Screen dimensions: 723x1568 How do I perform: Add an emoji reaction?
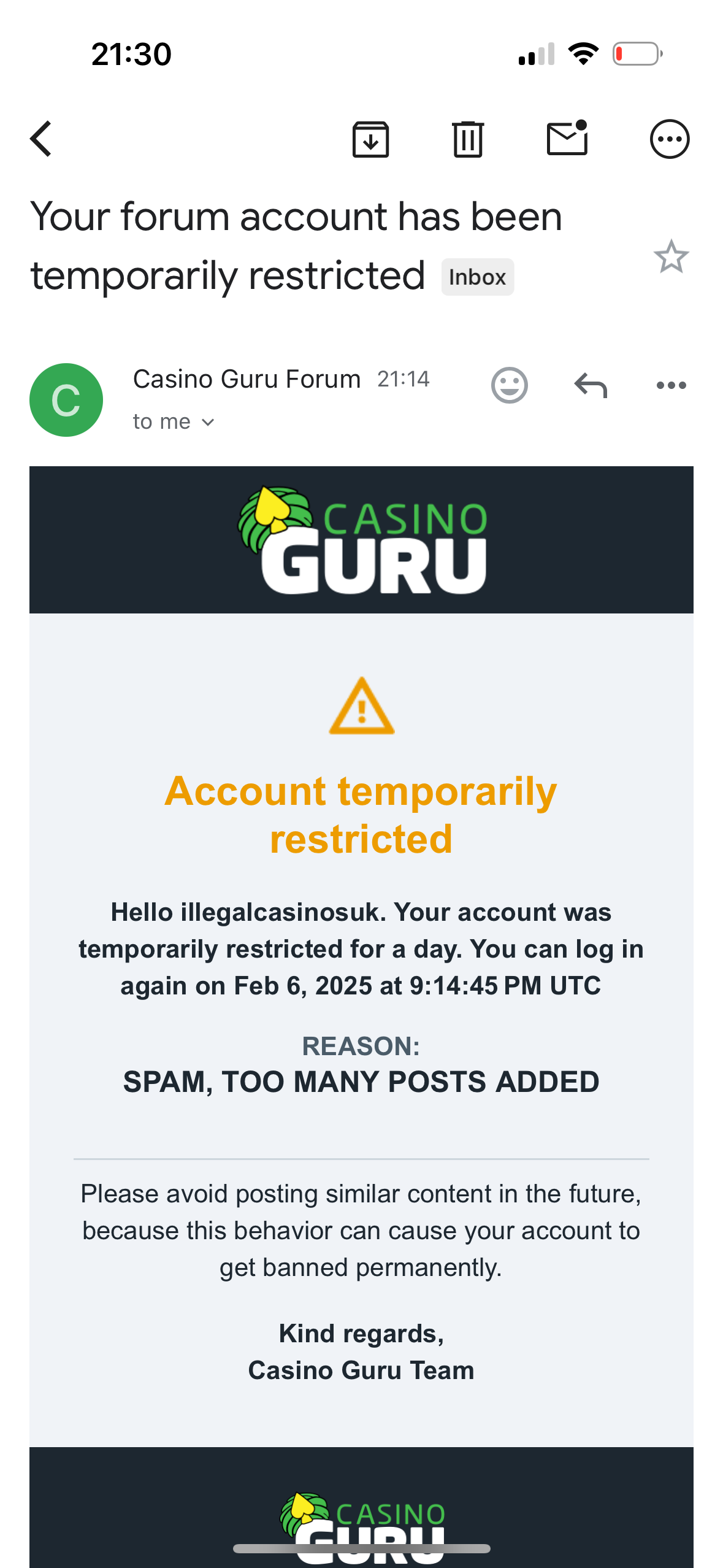point(509,385)
